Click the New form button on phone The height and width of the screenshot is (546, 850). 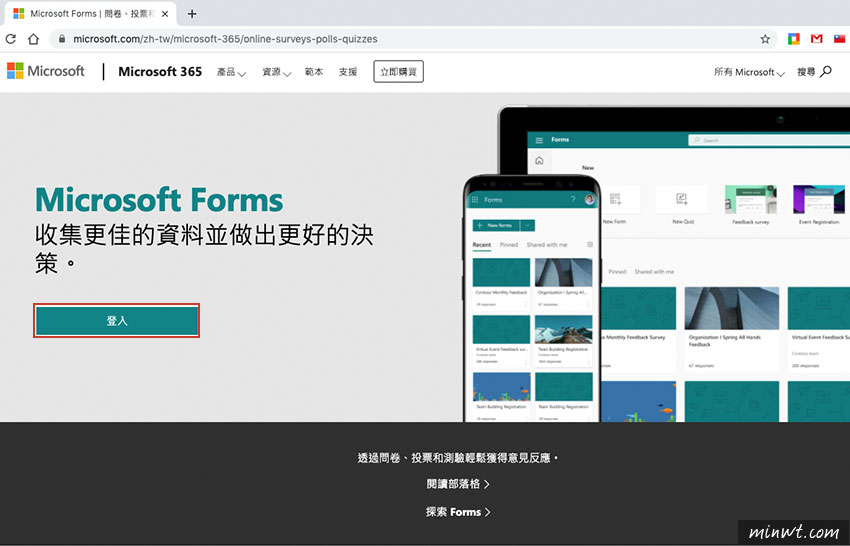coord(496,225)
